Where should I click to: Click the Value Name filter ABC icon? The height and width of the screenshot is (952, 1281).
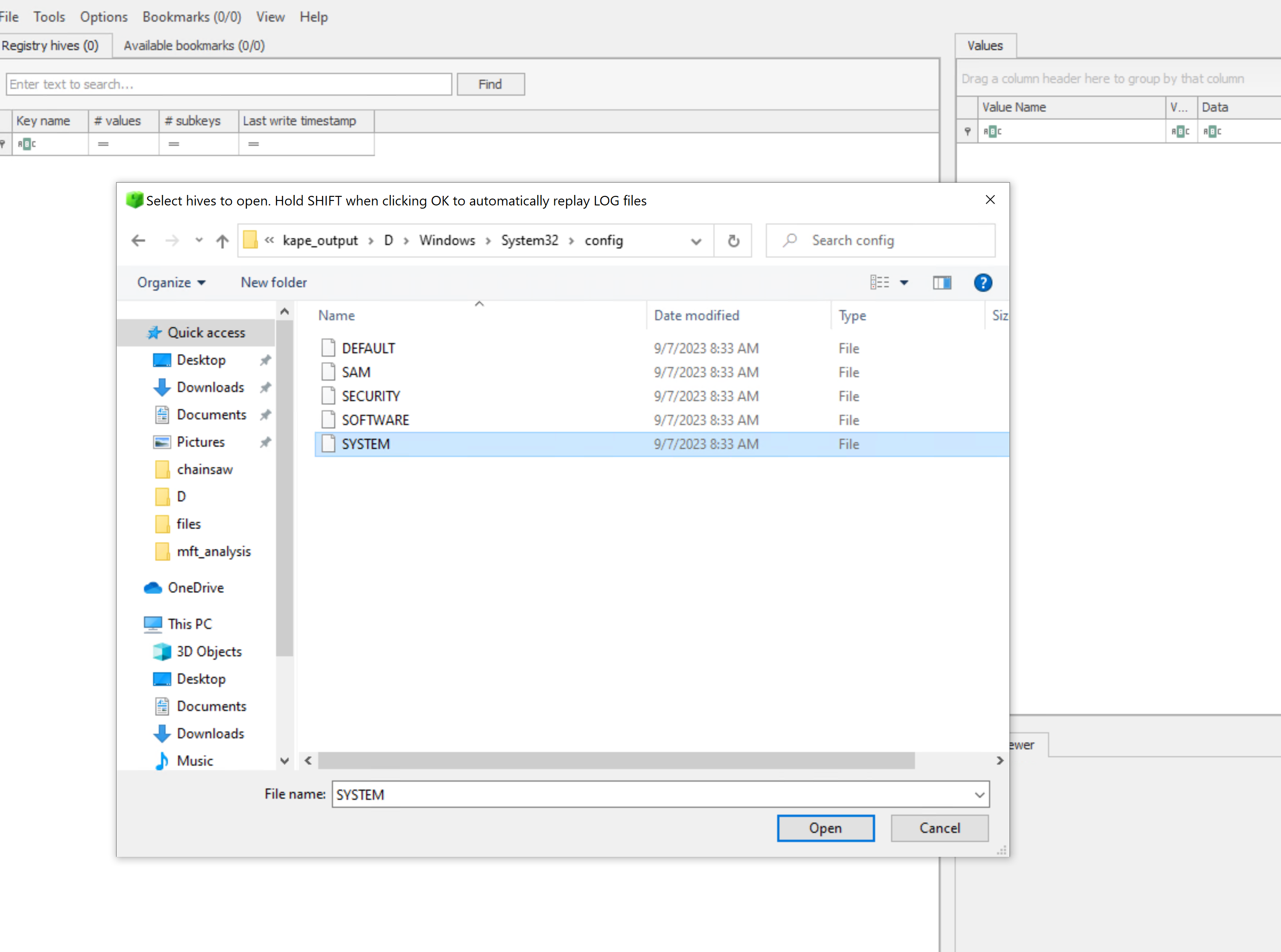tap(992, 131)
